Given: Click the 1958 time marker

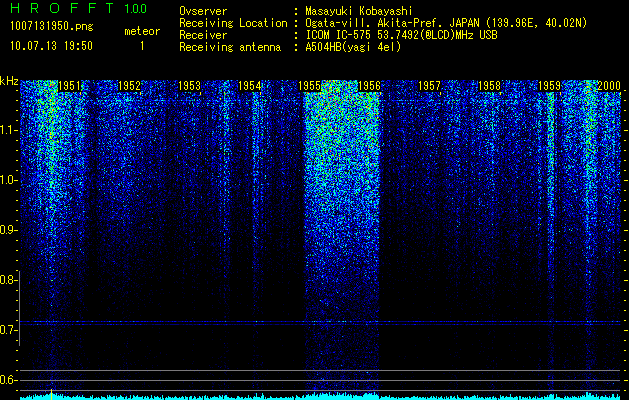Looking at the screenshot, I should tap(489, 86).
